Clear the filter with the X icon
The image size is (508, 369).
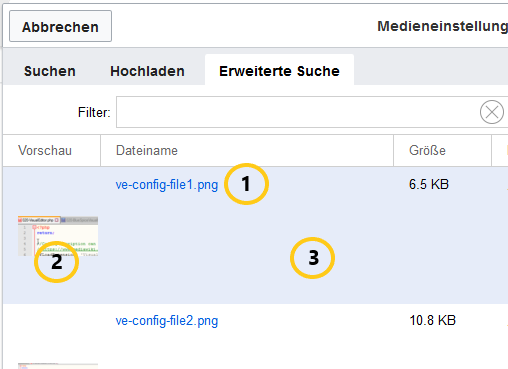(492, 112)
